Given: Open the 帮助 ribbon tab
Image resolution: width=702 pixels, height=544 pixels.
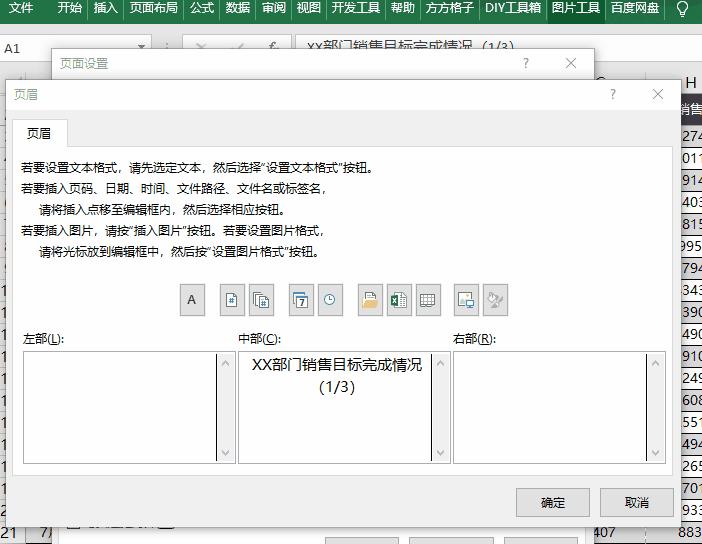Looking at the screenshot, I should point(402,8).
